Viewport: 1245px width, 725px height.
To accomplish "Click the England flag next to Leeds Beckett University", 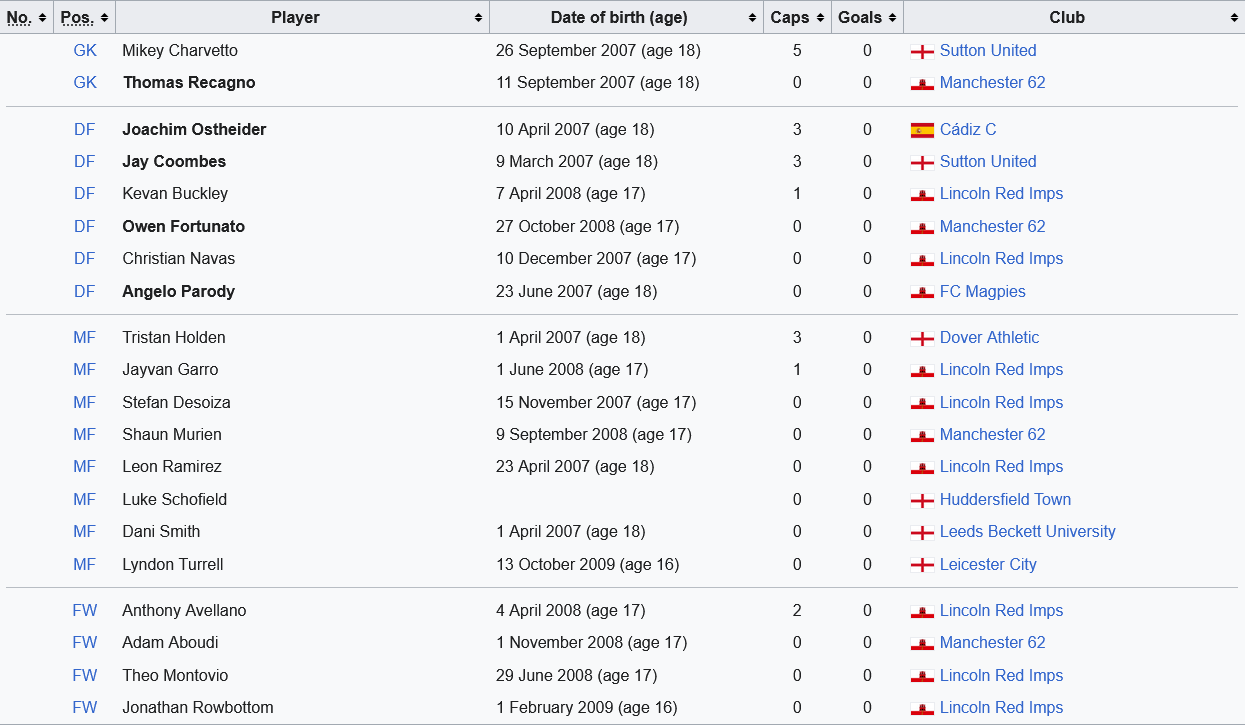I will (922, 532).
